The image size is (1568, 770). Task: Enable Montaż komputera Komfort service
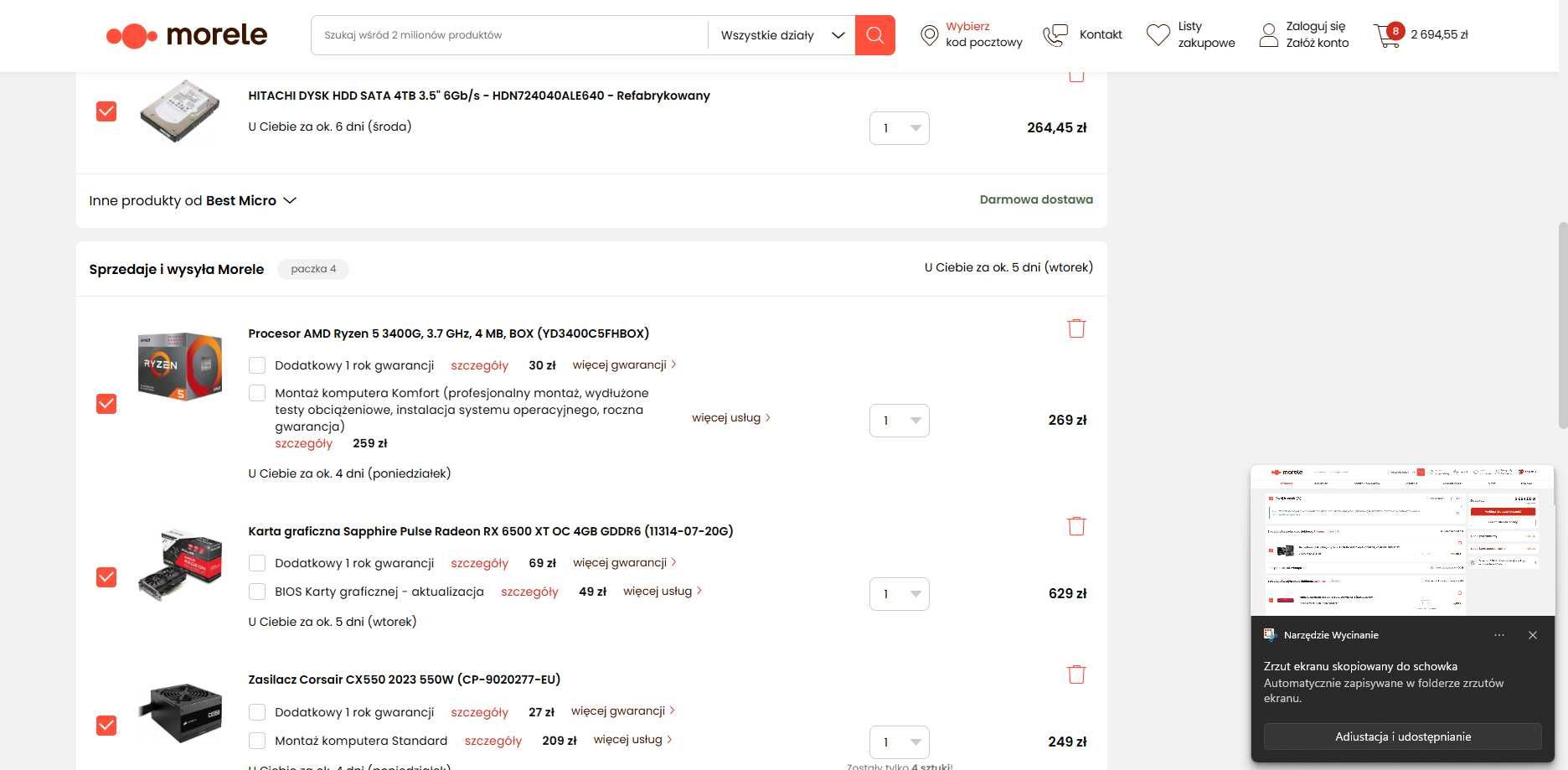[x=257, y=393]
